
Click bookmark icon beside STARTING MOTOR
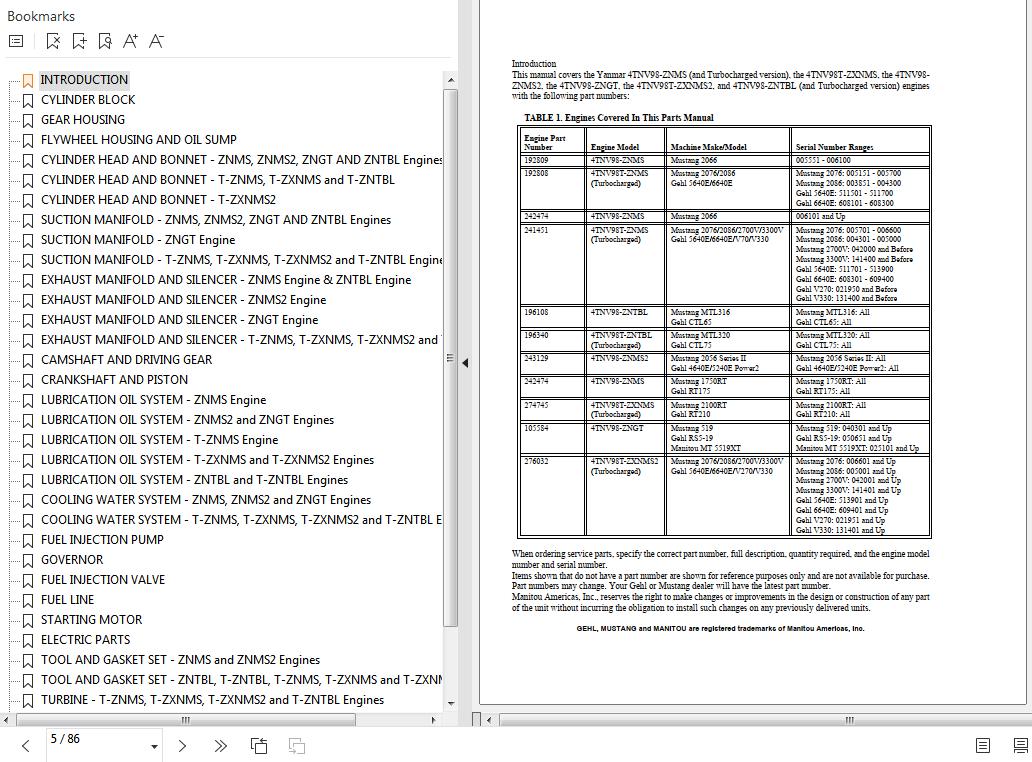click(28, 621)
